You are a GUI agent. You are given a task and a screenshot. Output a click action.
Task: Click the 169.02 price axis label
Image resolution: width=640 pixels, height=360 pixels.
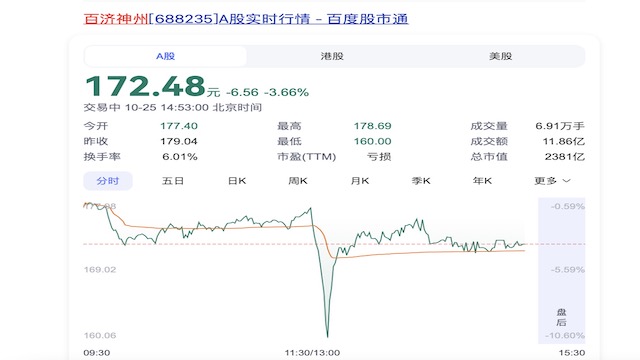(x=100, y=270)
